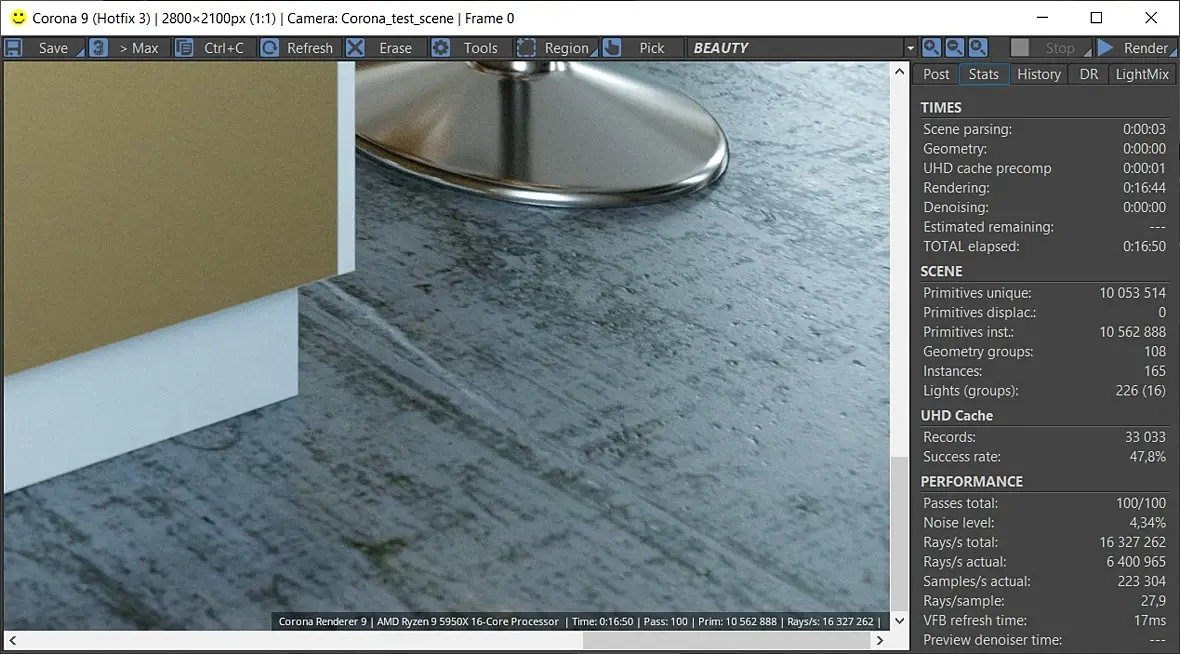Expand the Save options arrow

pyautogui.click(x=81, y=53)
